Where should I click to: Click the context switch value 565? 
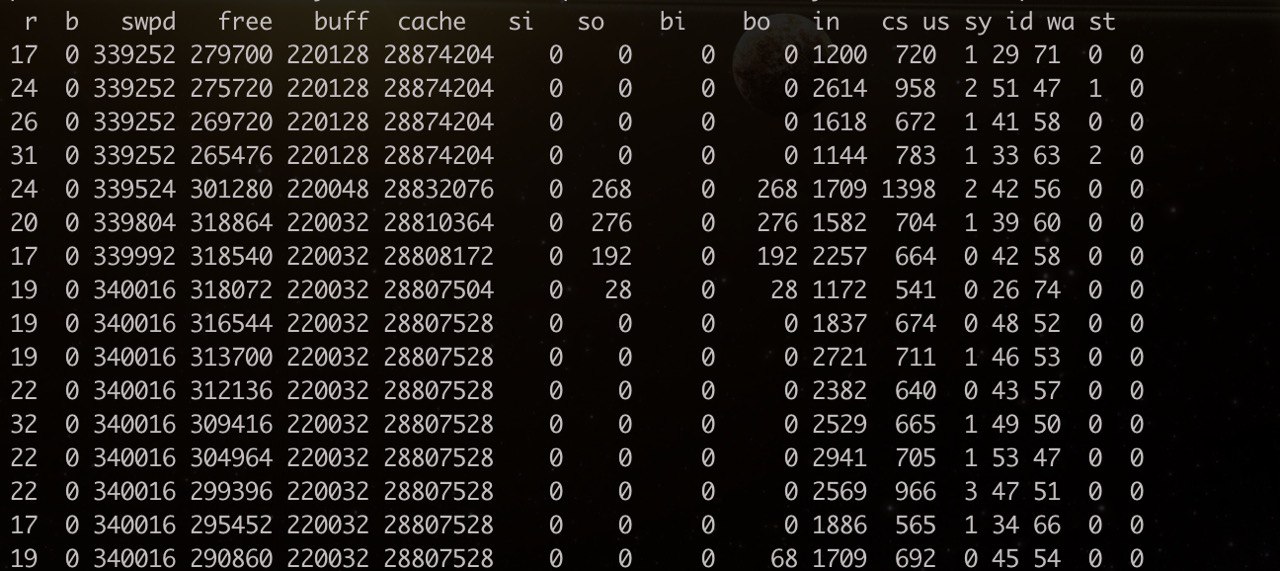916,524
